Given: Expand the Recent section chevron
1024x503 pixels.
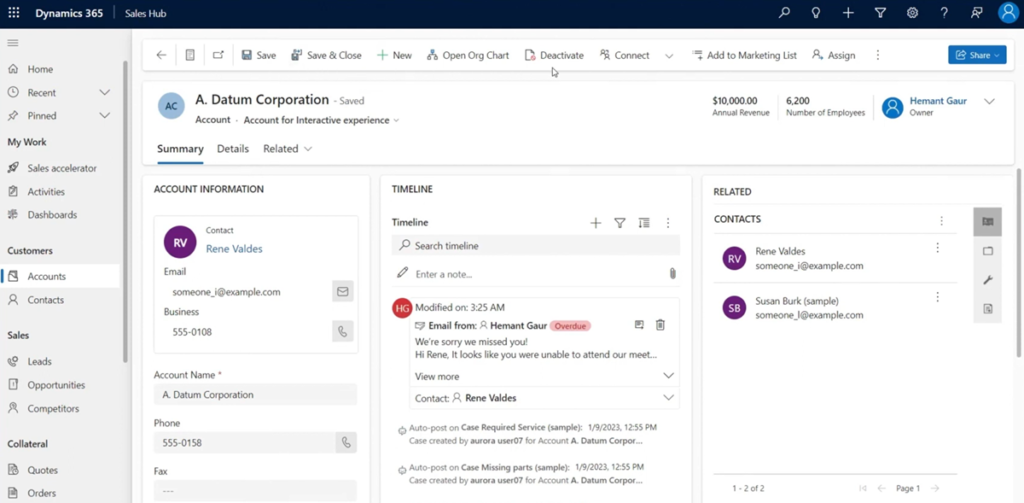Looking at the screenshot, I should point(104,93).
